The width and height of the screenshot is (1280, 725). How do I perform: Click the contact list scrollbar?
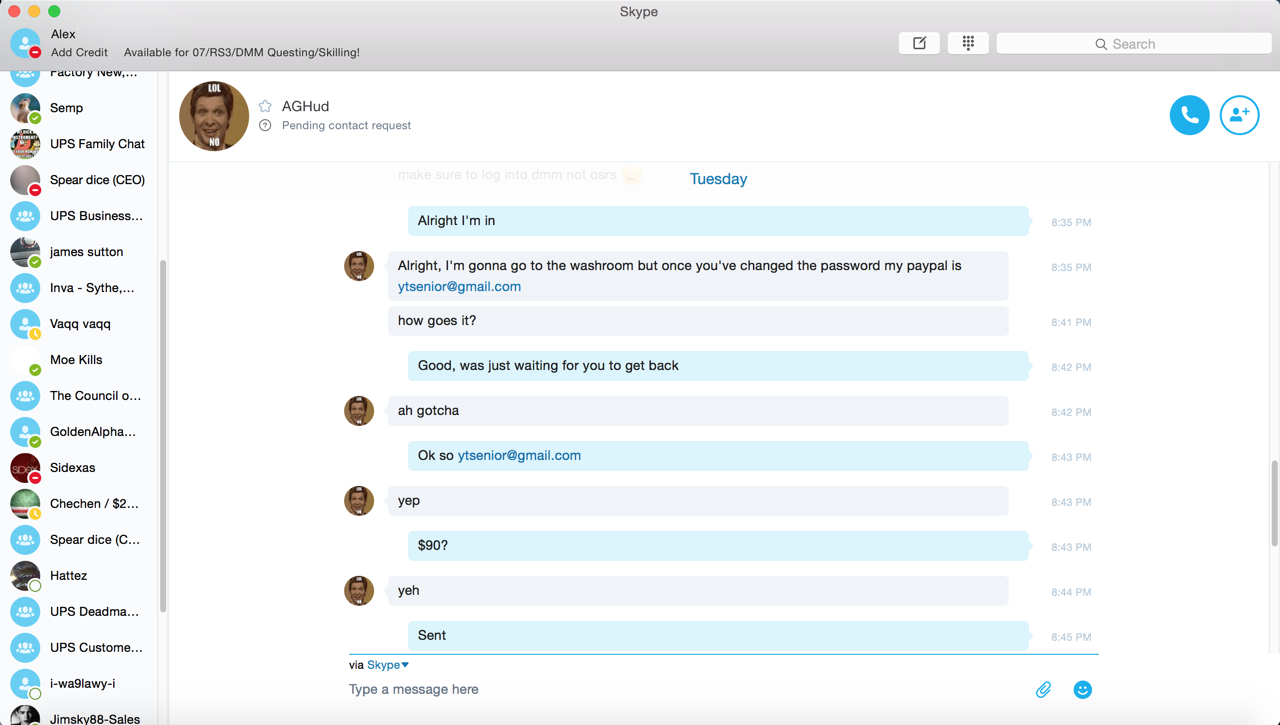(163, 436)
